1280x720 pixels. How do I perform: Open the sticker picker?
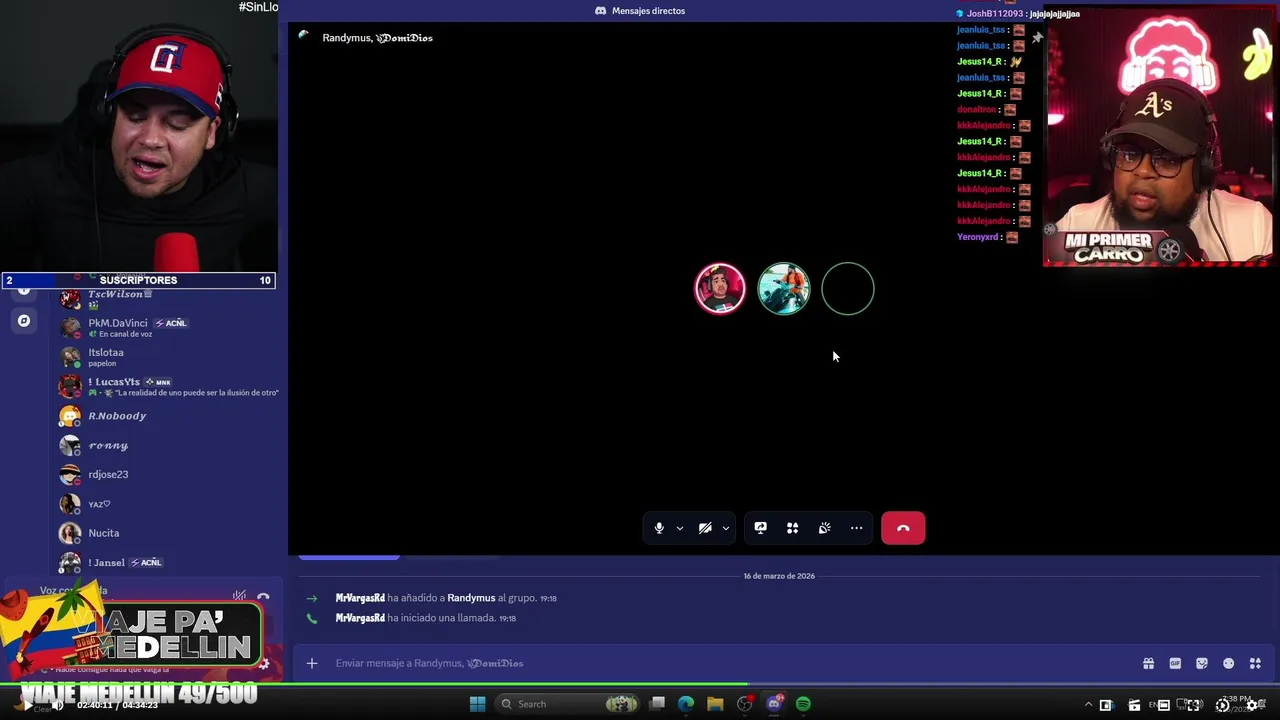tap(1202, 663)
